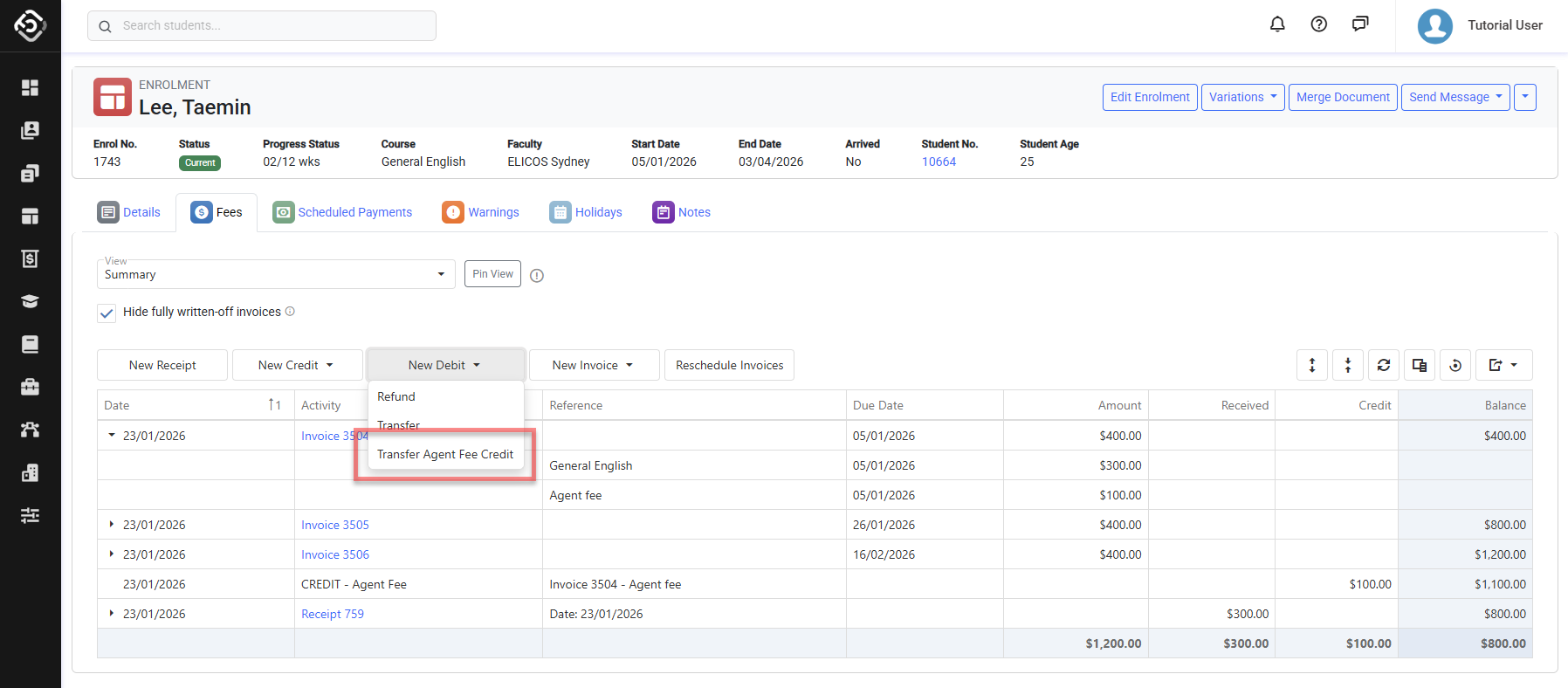Uncheck Hide fully written-off invoices
Screen dimensions: 1568x688
tap(107, 313)
